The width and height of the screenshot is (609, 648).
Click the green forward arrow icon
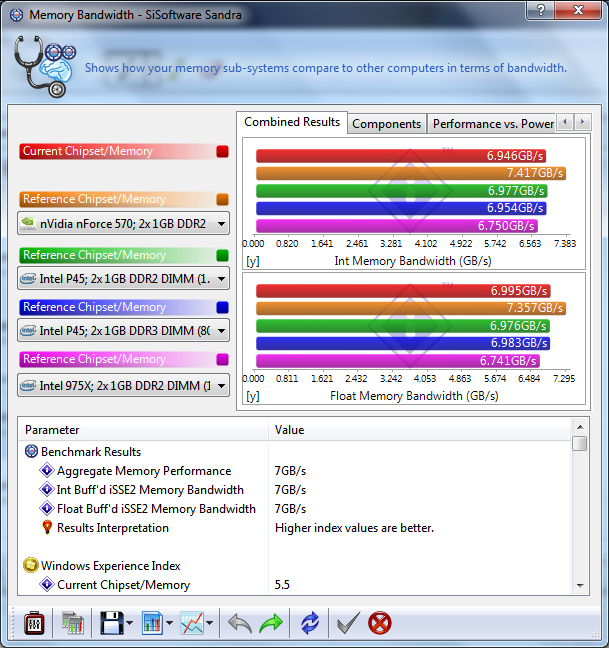[x=271, y=623]
